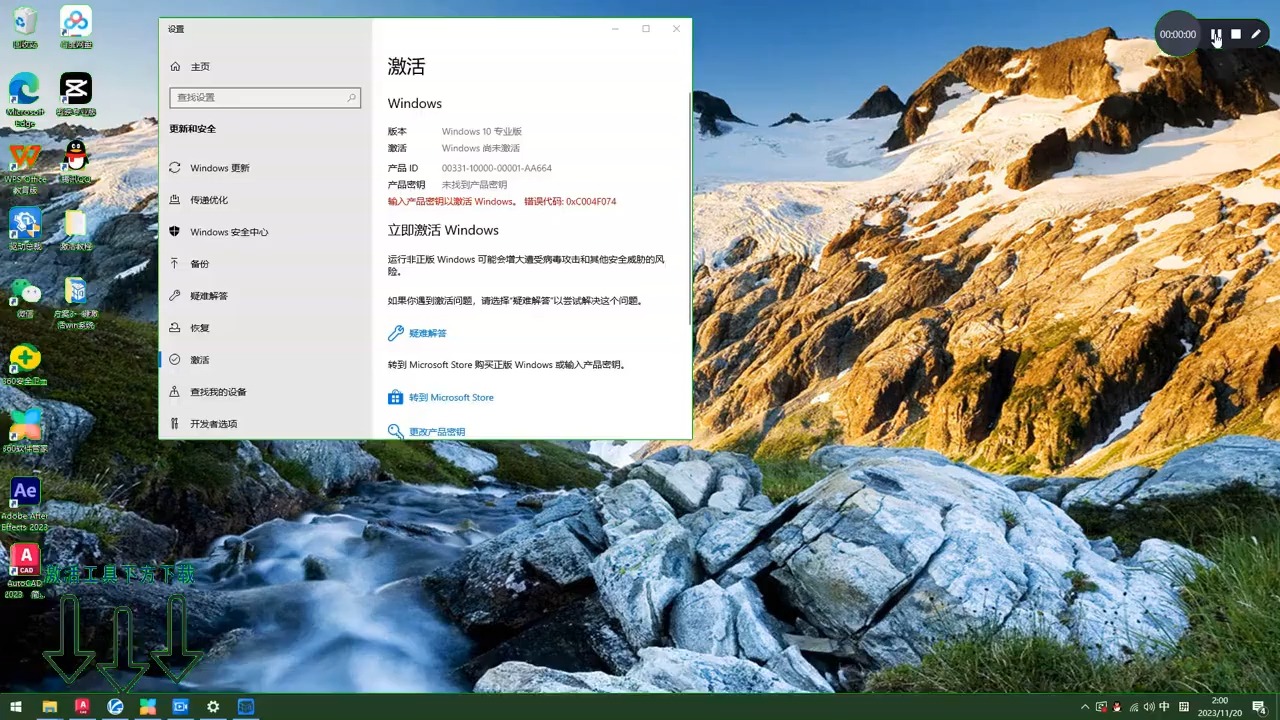Viewport: 1280px width, 720px height.
Task: Stop the screen recording
Action: (x=1238, y=34)
